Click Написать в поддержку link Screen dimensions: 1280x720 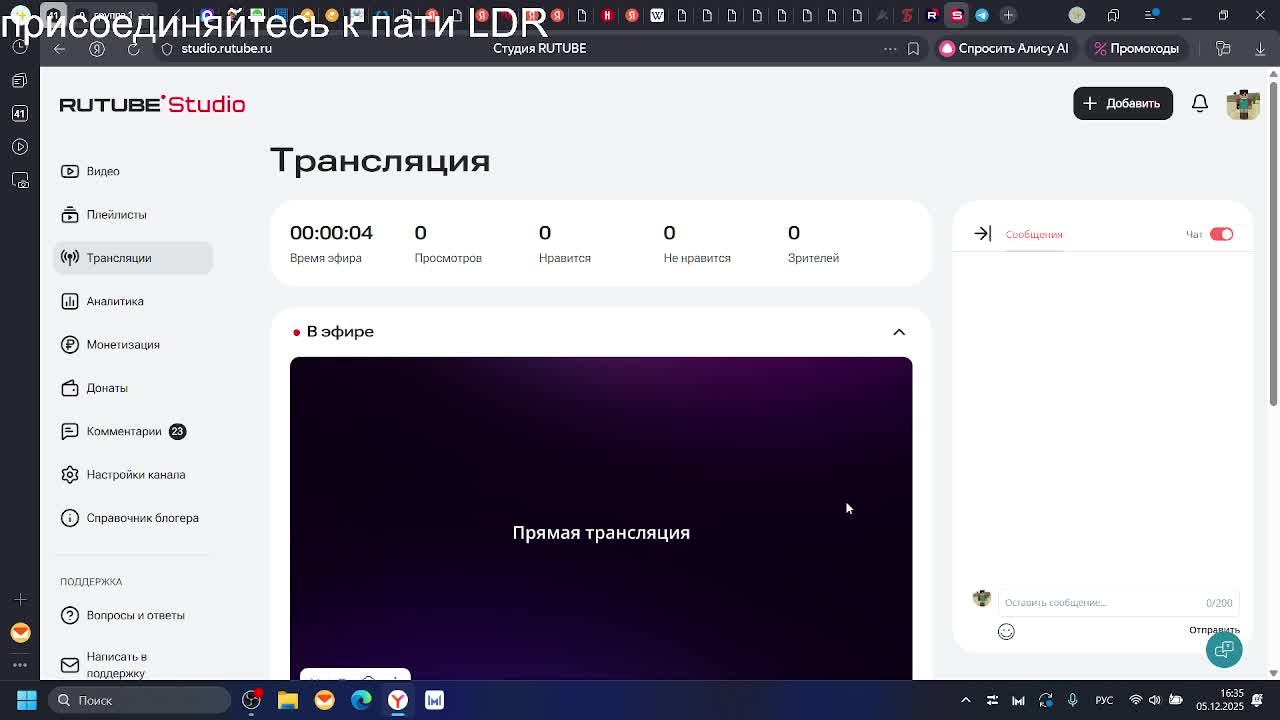coord(116,665)
